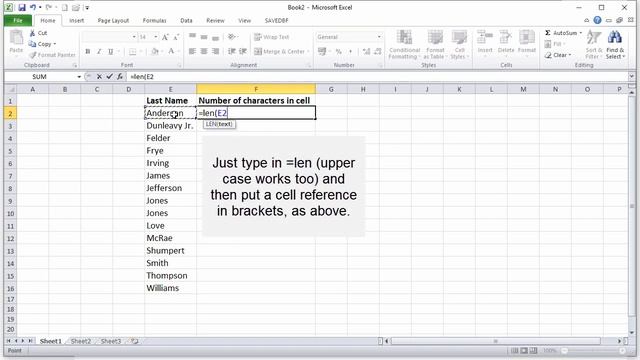Switch to the Data tab
Image resolution: width=640 pixels, height=360 pixels.
coord(186,20)
